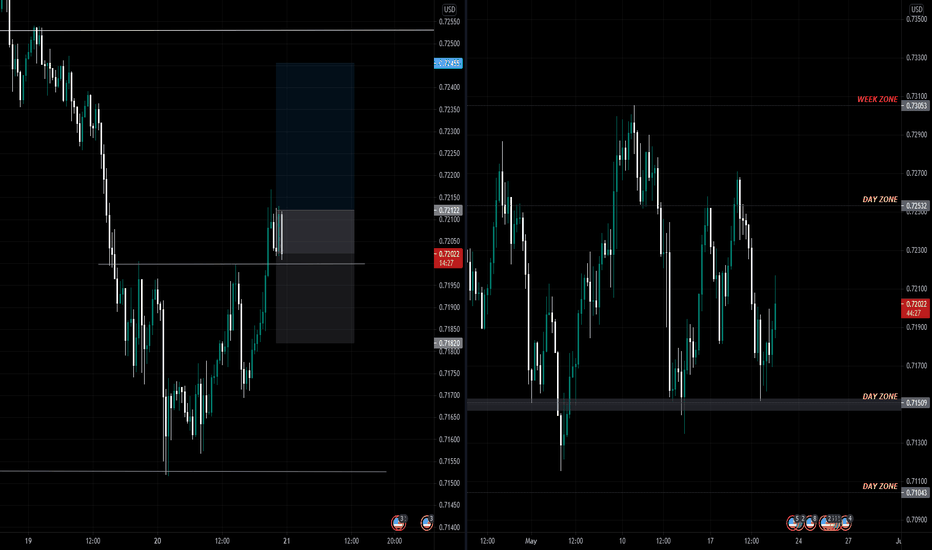Click the 0.71043 price tag on right axis
The image size is (932, 550).
(915, 492)
